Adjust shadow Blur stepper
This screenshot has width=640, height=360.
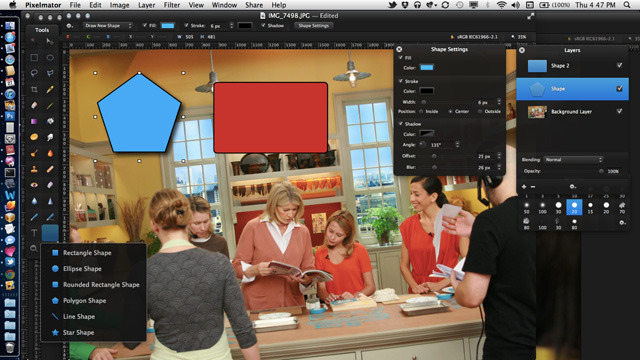(499, 167)
